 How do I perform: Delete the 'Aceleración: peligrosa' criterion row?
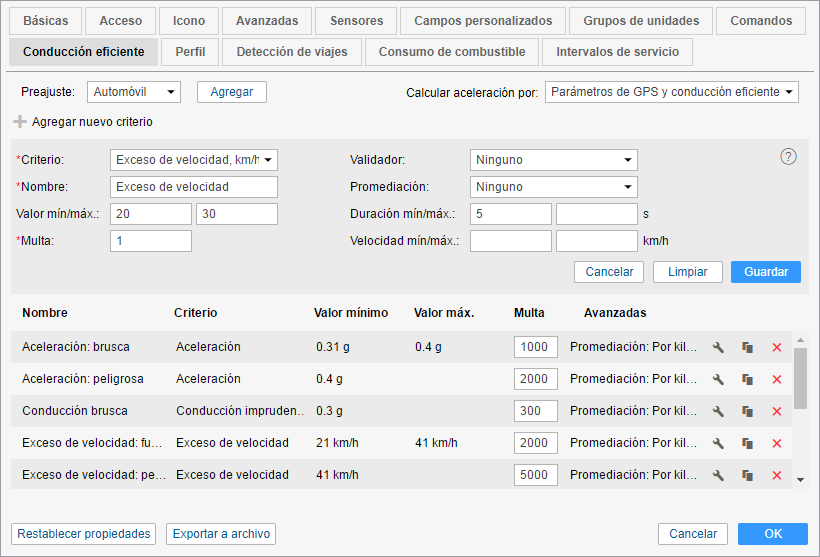(x=777, y=380)
